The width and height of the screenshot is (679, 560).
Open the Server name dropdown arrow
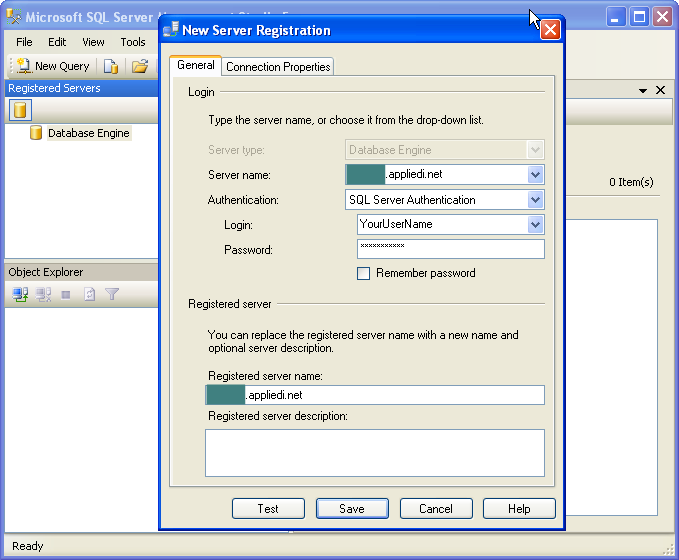535,175
